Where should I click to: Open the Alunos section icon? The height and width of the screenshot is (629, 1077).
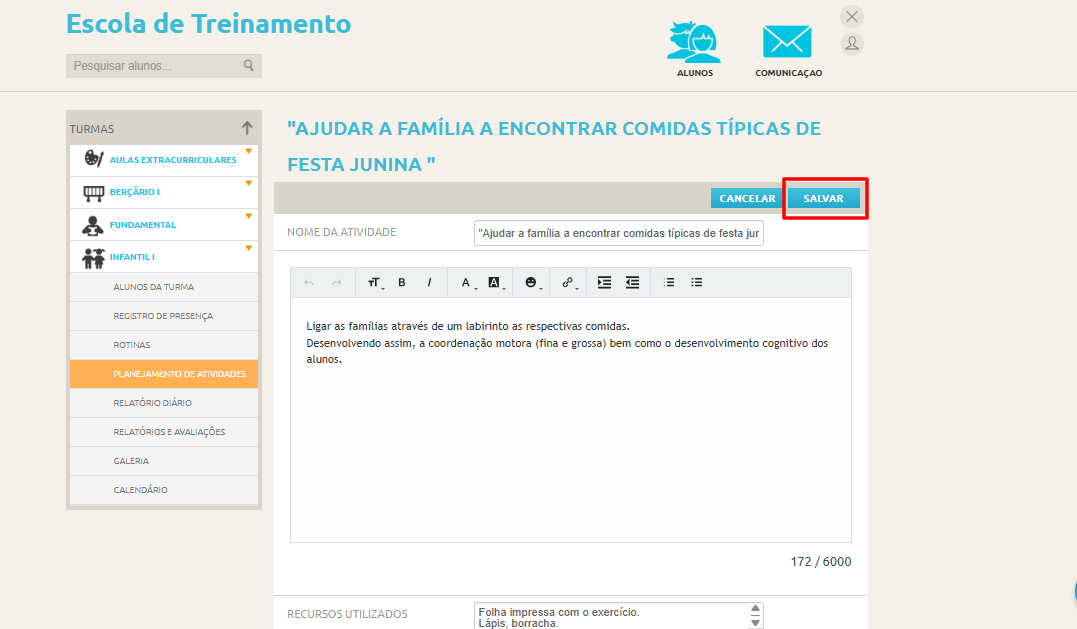pos(694,42)
